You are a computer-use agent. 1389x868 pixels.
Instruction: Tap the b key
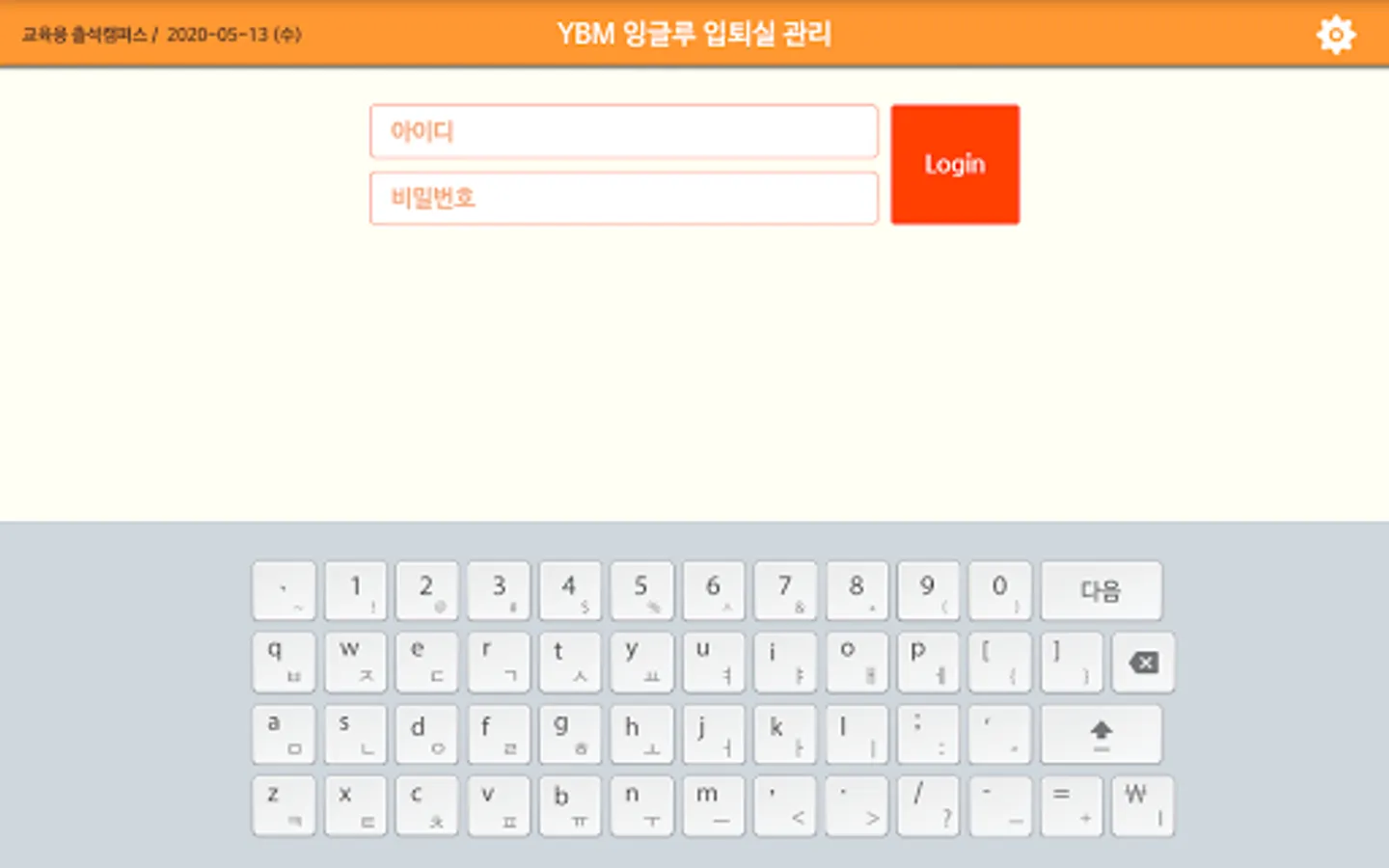coord(570,806)
